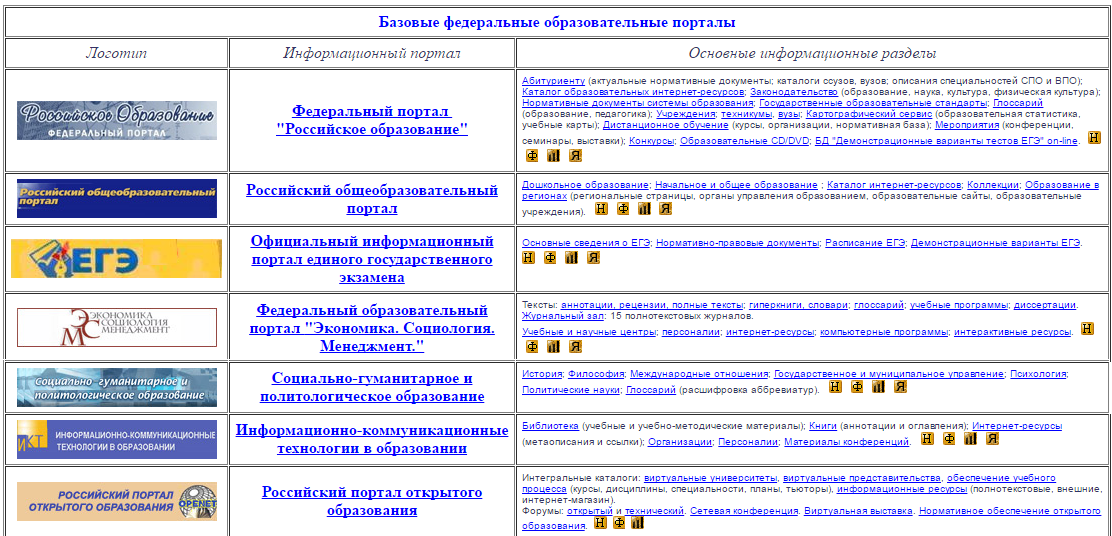Viewport: 1112px width, 536px height.
Task: Click the 'Н' icon in the Социально-гуманитарное row
Action: click(836, 386)
